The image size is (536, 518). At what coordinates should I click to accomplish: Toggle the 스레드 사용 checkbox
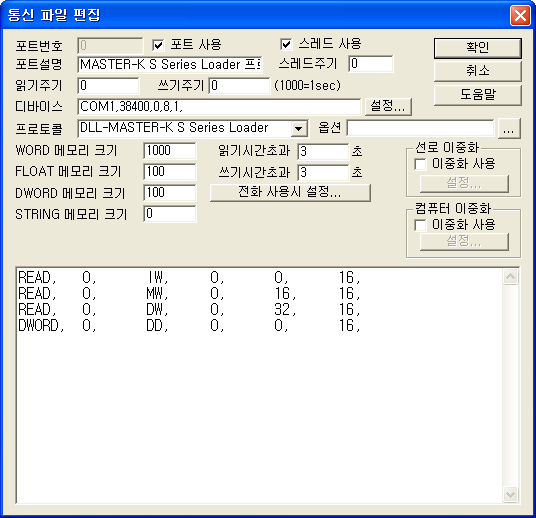286,44
